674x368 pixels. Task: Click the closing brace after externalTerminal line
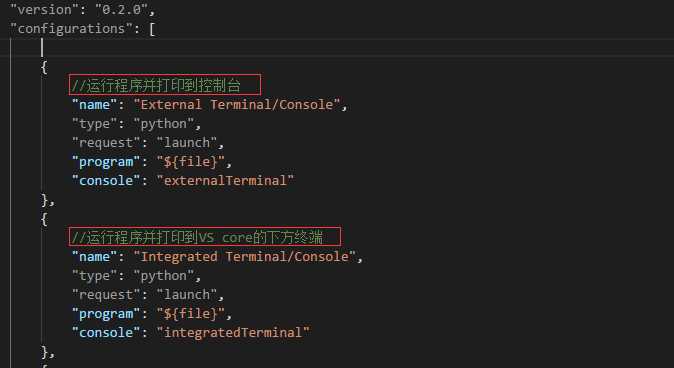coord(45,200)
